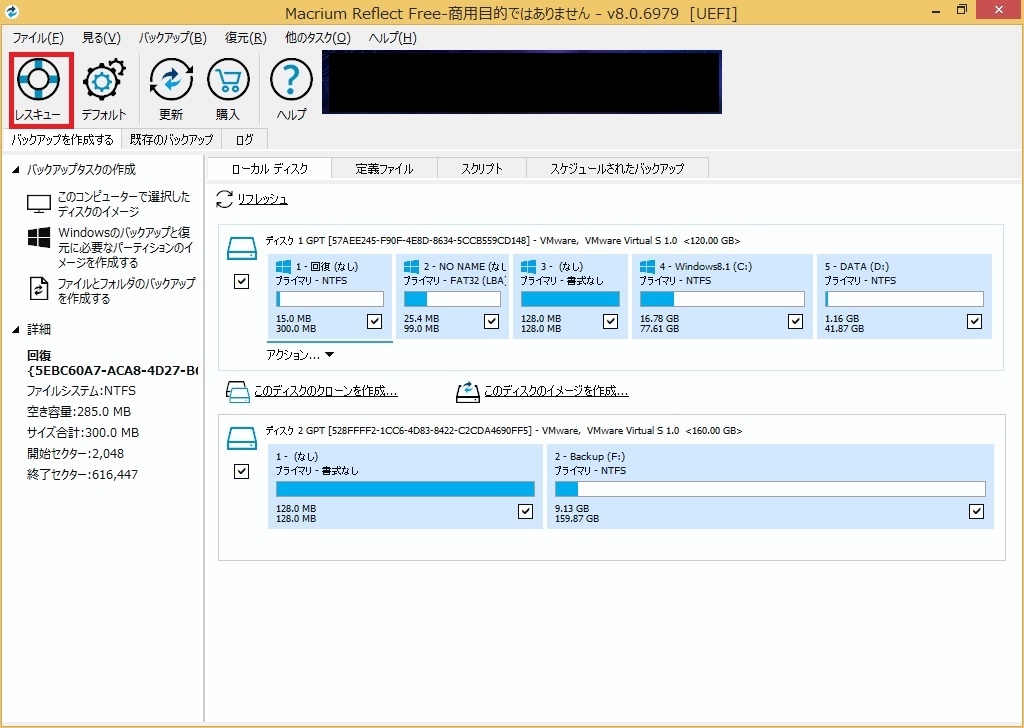Click the サイズ合計:300.0 MB detail text
The width and height of the screenshot is (1024, 728).
pos(83,433)
